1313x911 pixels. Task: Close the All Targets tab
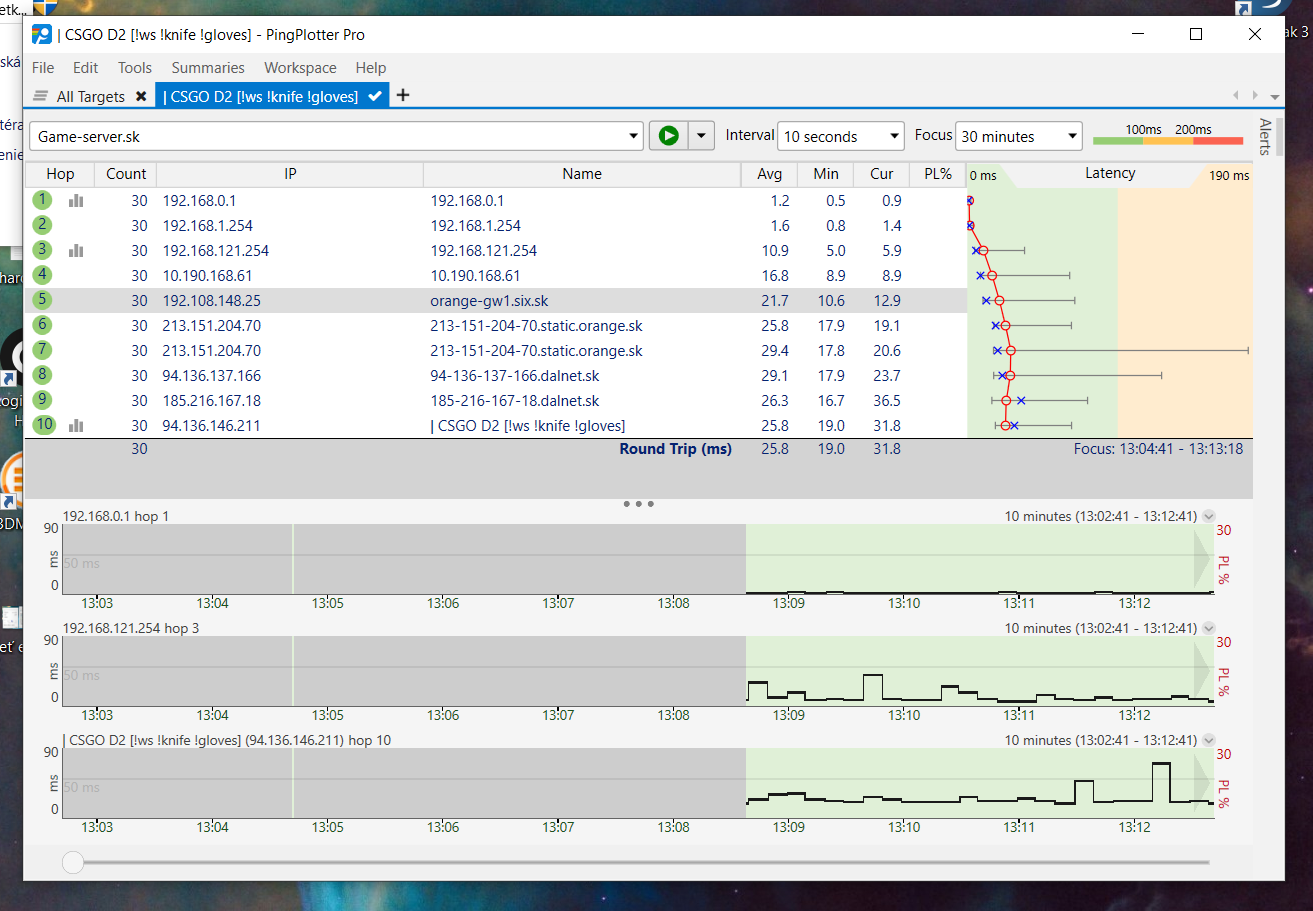[x=141, y=96]
